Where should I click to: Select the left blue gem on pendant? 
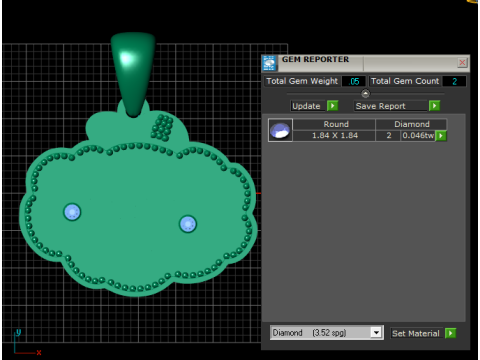72,212
